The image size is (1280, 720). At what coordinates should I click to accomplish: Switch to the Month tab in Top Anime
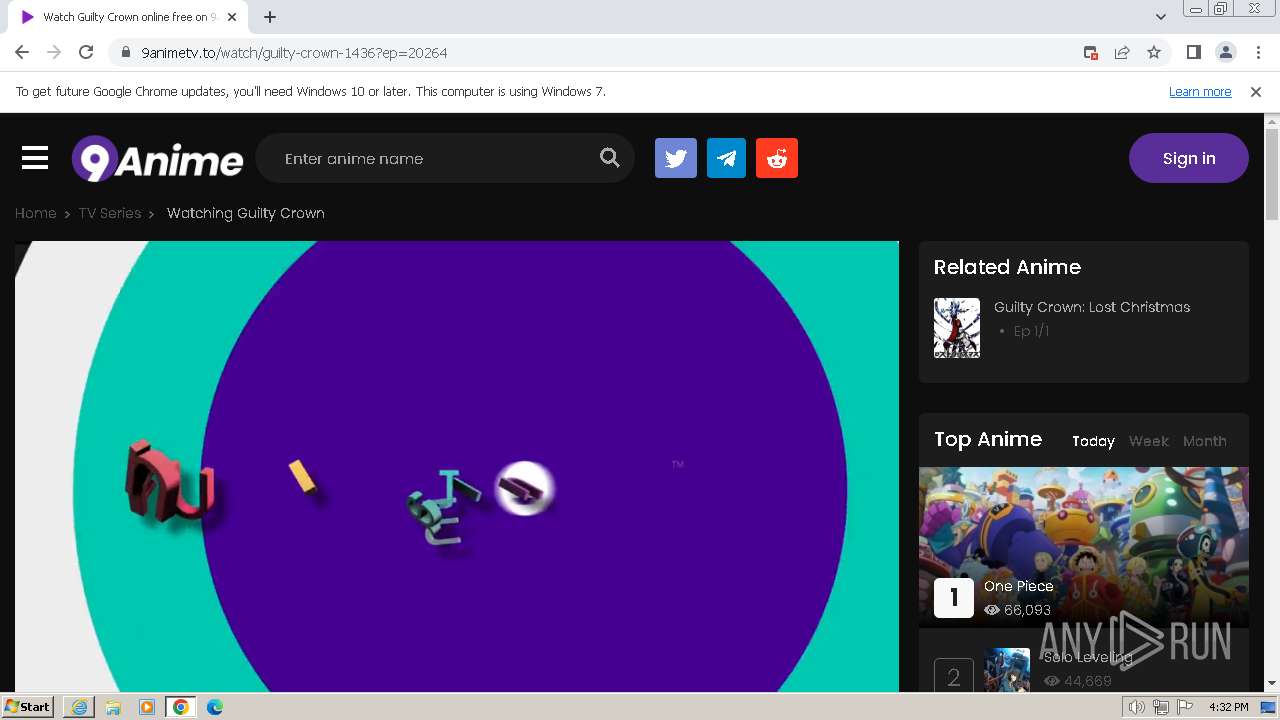point(1204,441)
